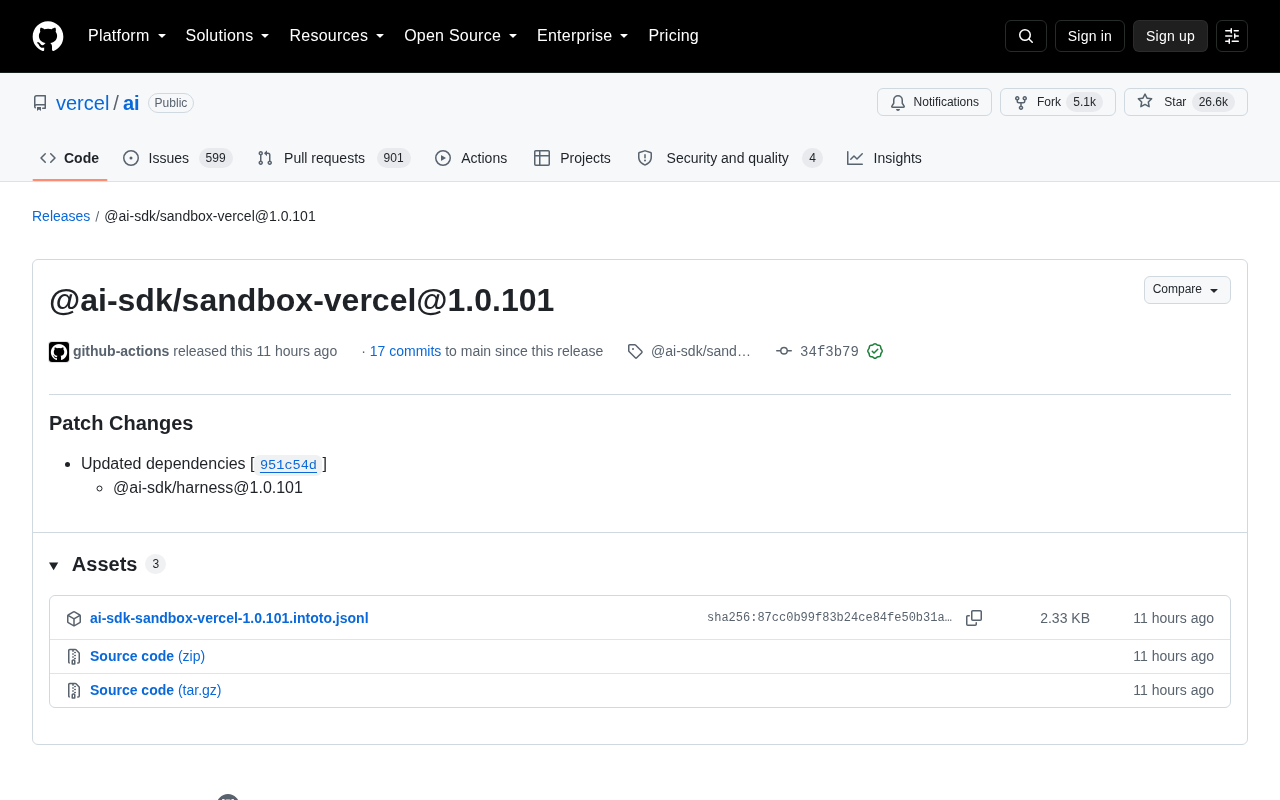Viewport: 1280px width, 800px height.
Task: Expand the Solutions menu
Action: [x=228, y=36]
